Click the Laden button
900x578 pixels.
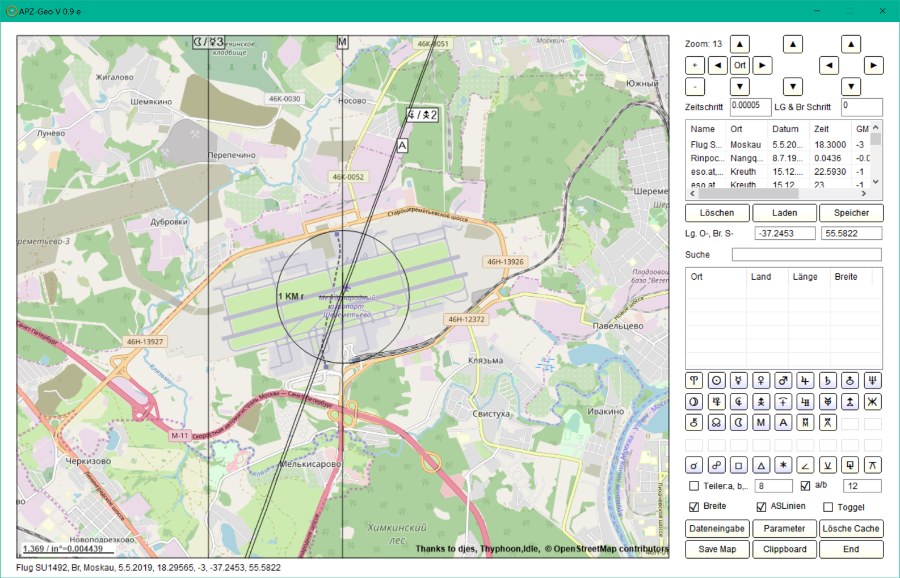pyautogui.click(x=784, y=213)
